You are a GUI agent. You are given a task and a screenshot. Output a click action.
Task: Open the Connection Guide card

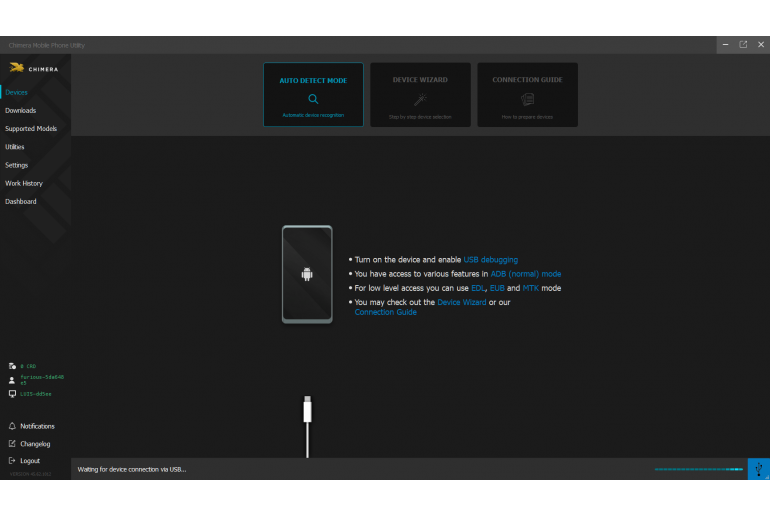(527, 94)
